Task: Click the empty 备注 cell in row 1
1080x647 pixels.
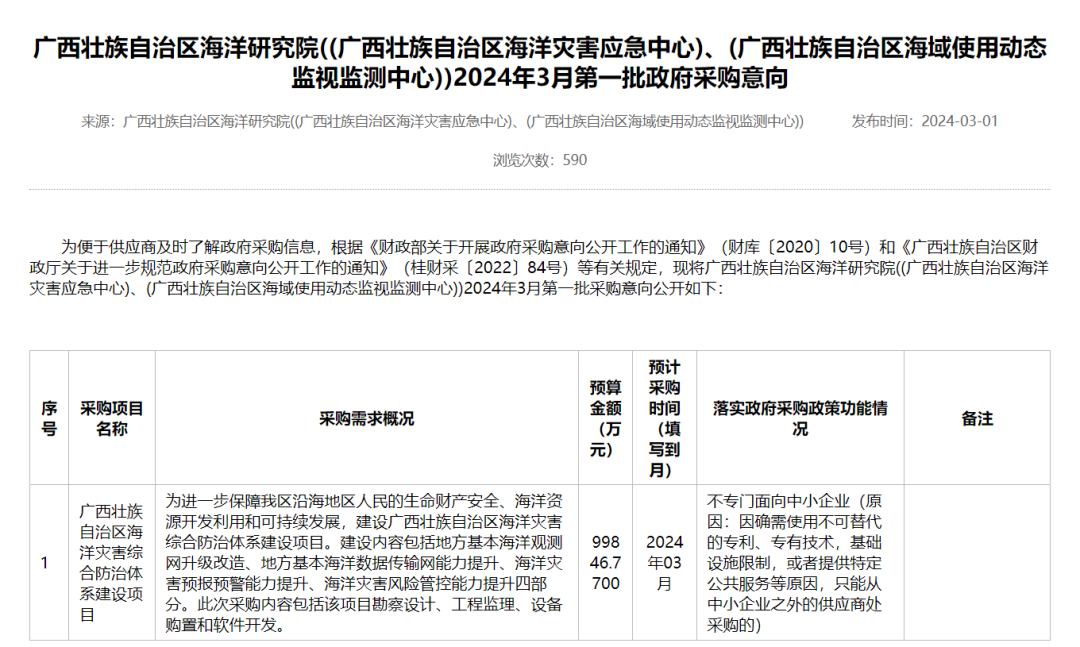Action: tap(977, 563)
